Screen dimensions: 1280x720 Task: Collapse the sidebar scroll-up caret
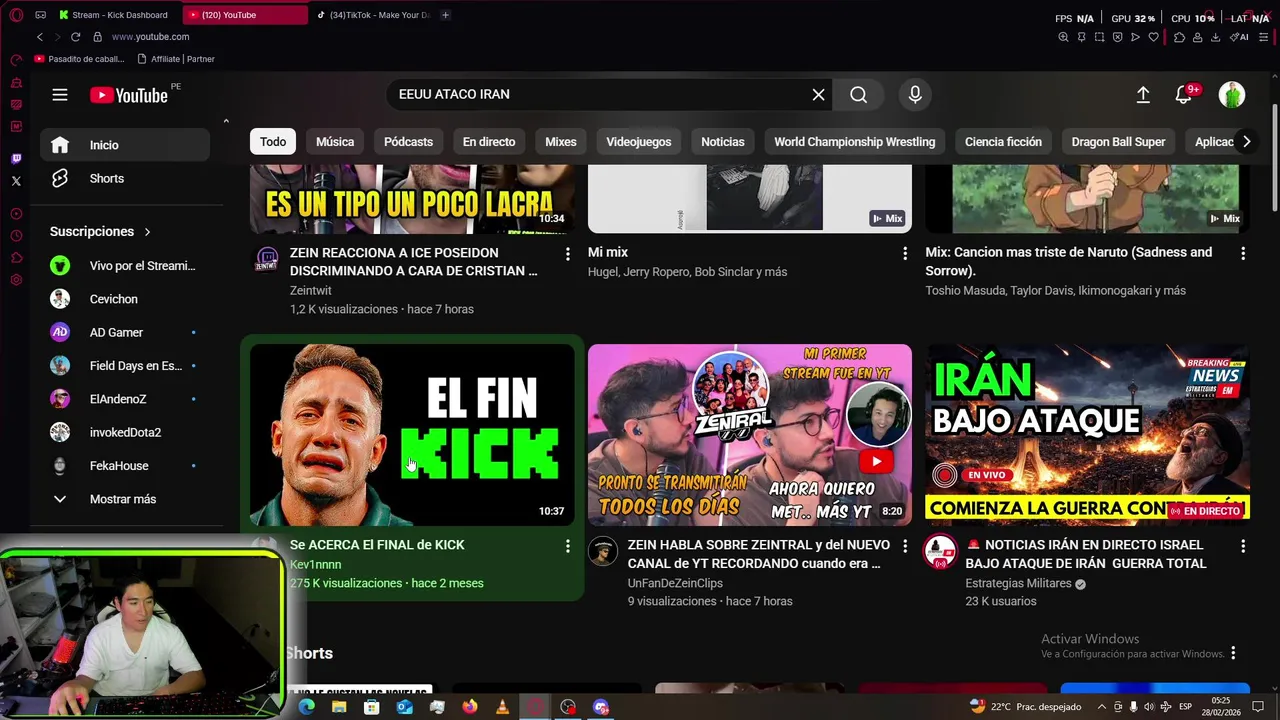[226, 121]
